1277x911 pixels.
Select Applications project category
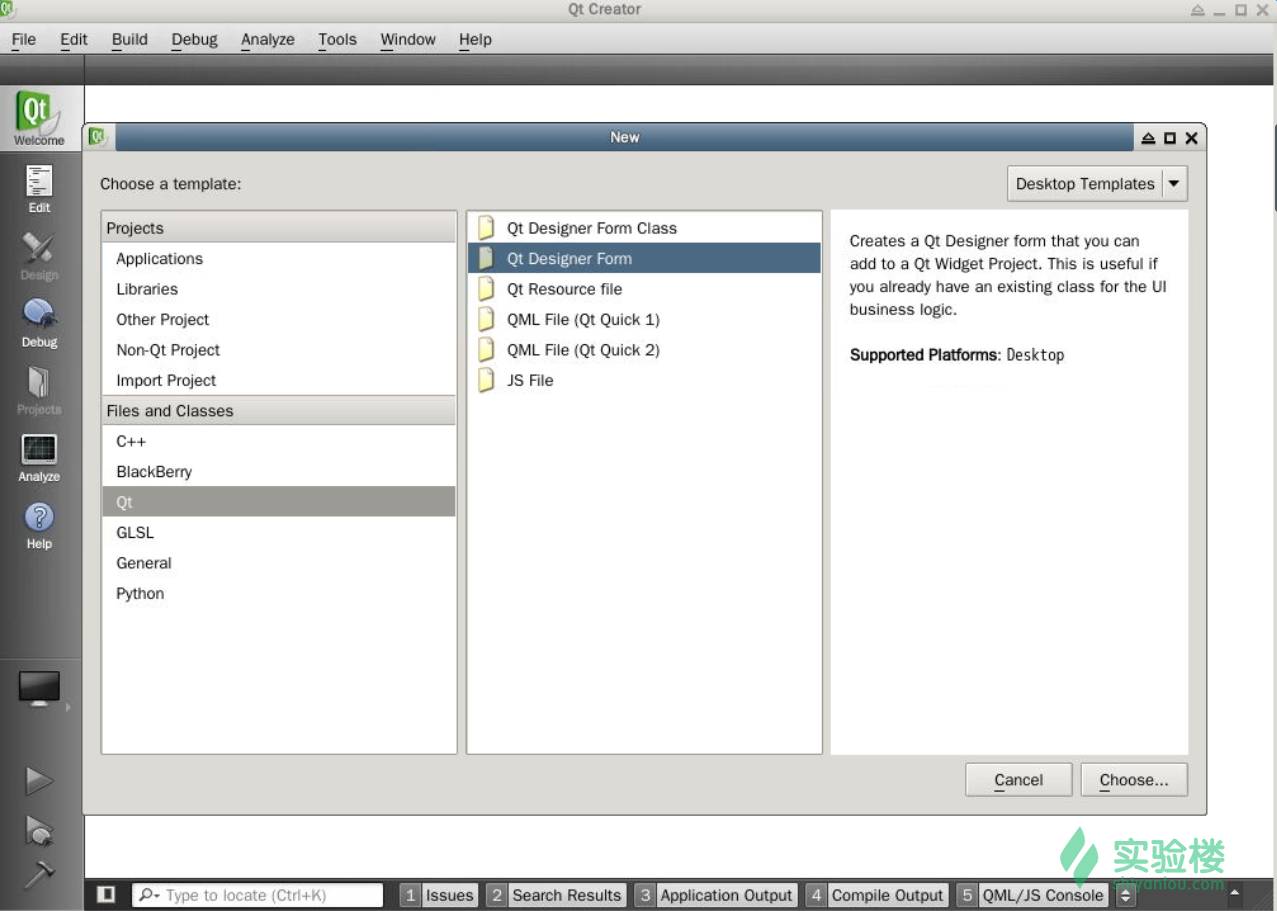coord(279,259)
